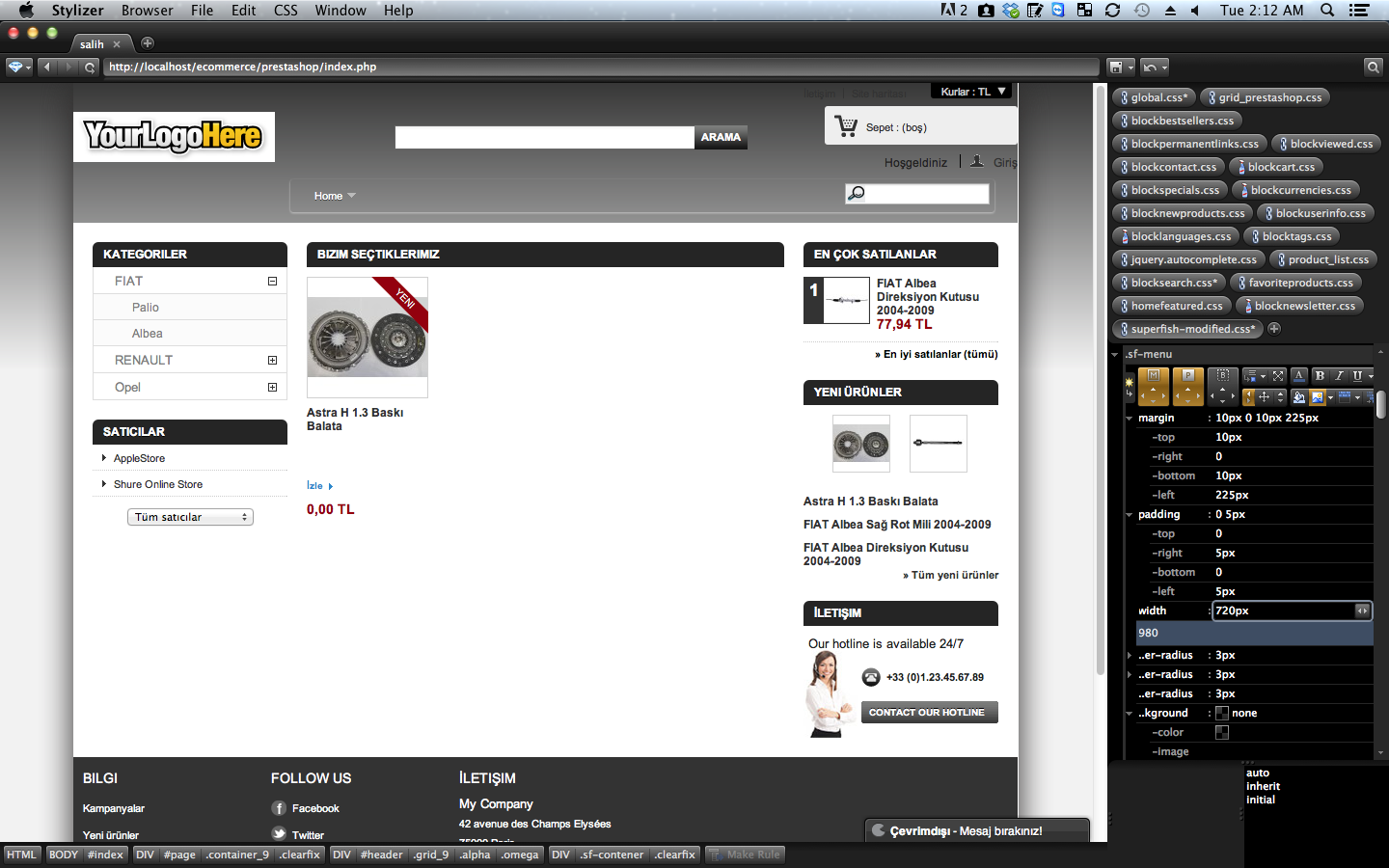The width and height of the screenshot is (1389, 868).
Task: Select the .sf-contener breadcrumb element
Action: coord(612,854)
